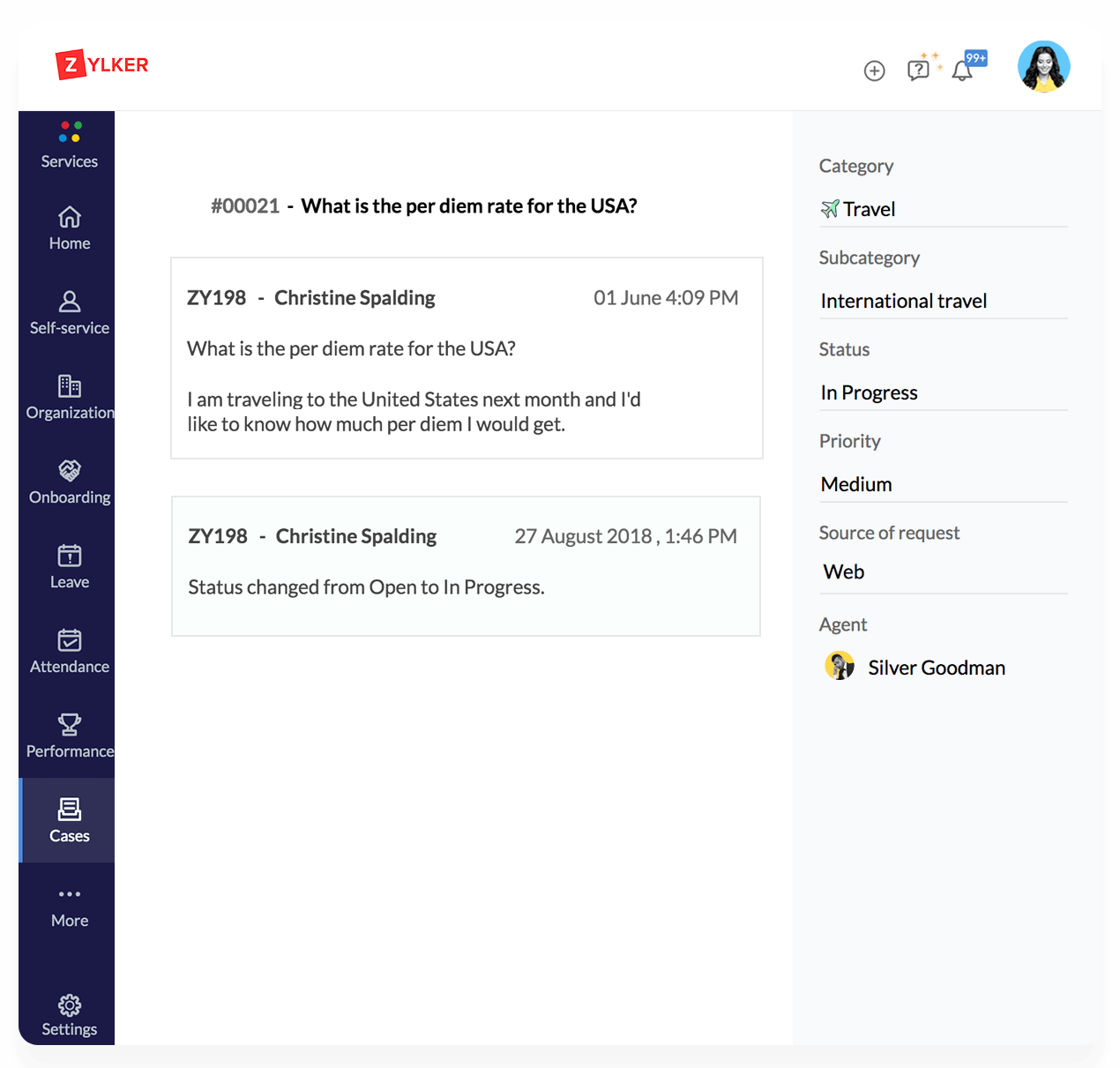Click the Zylker logo
The width and height of the screenshot is (1120, 1068).
(x=102, y=64)
